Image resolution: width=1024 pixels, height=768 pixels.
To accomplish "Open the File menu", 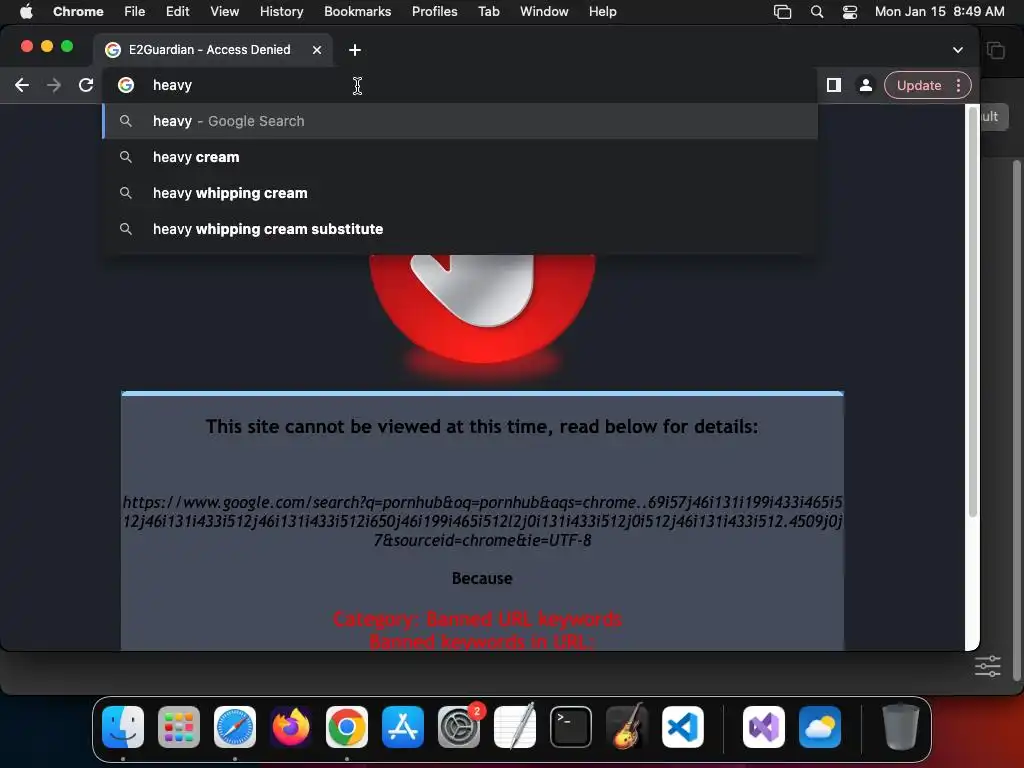I will point(135,11).
